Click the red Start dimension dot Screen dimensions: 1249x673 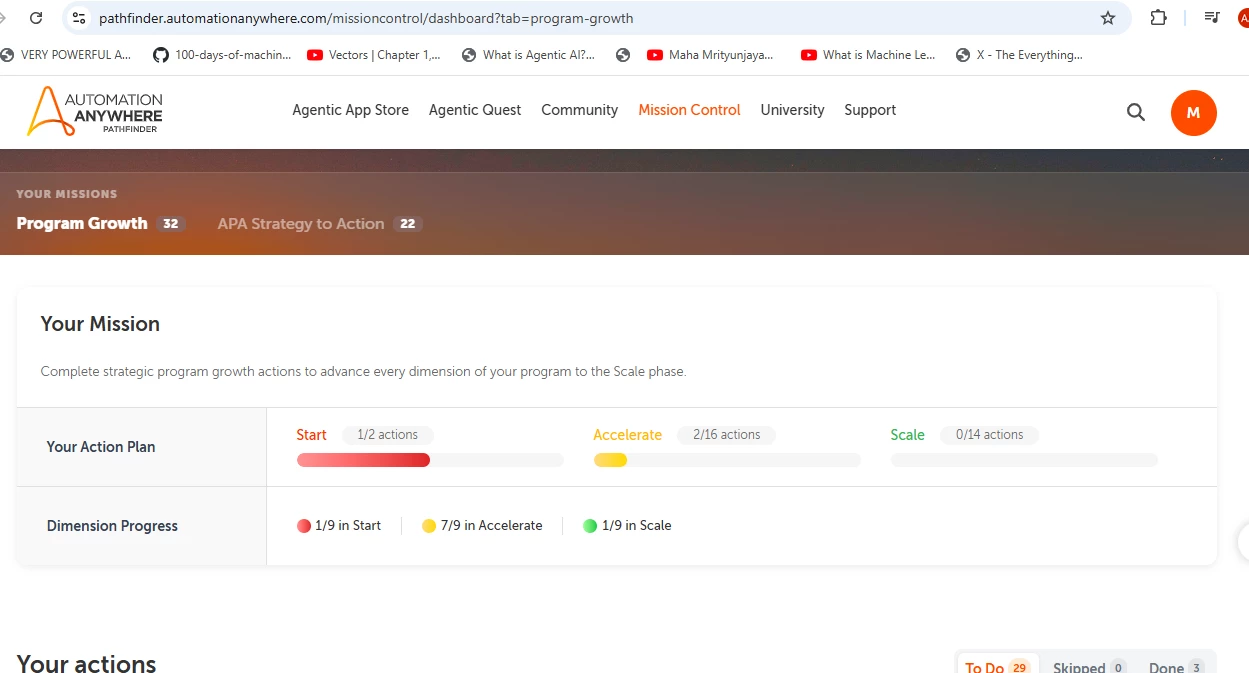point(304,526)
